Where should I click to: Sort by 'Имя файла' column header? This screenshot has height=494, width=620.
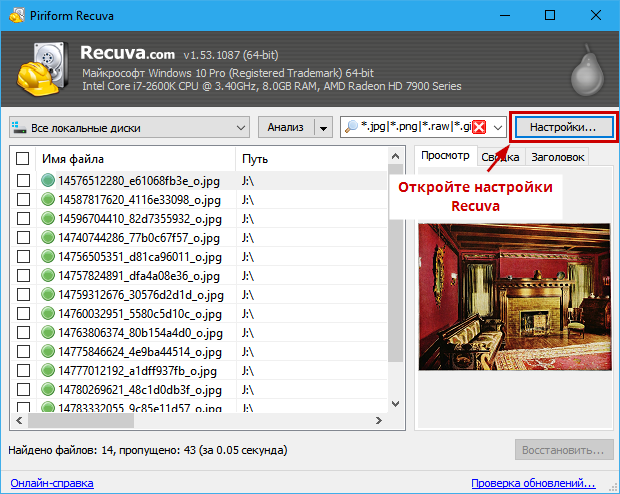[136, 159]
